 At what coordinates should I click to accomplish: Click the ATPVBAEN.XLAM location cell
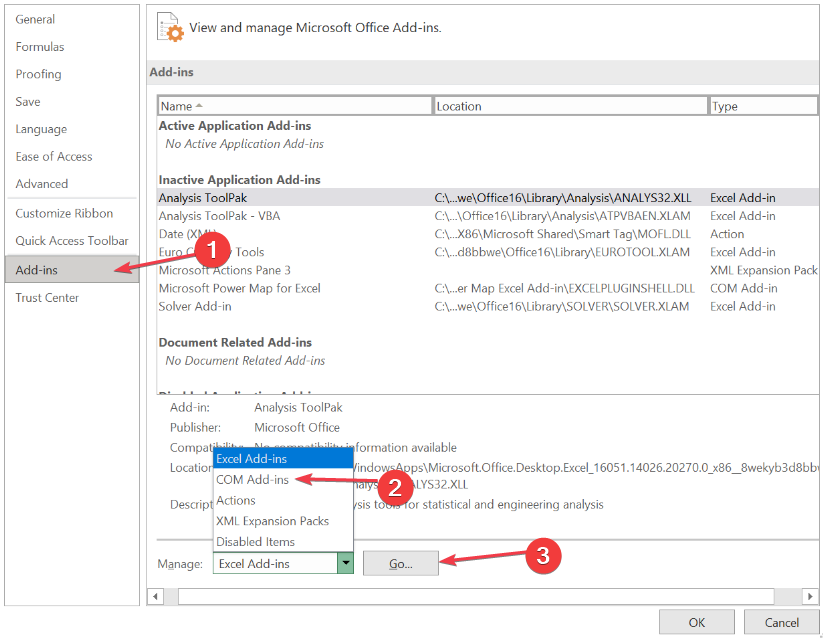pos(563,216)
